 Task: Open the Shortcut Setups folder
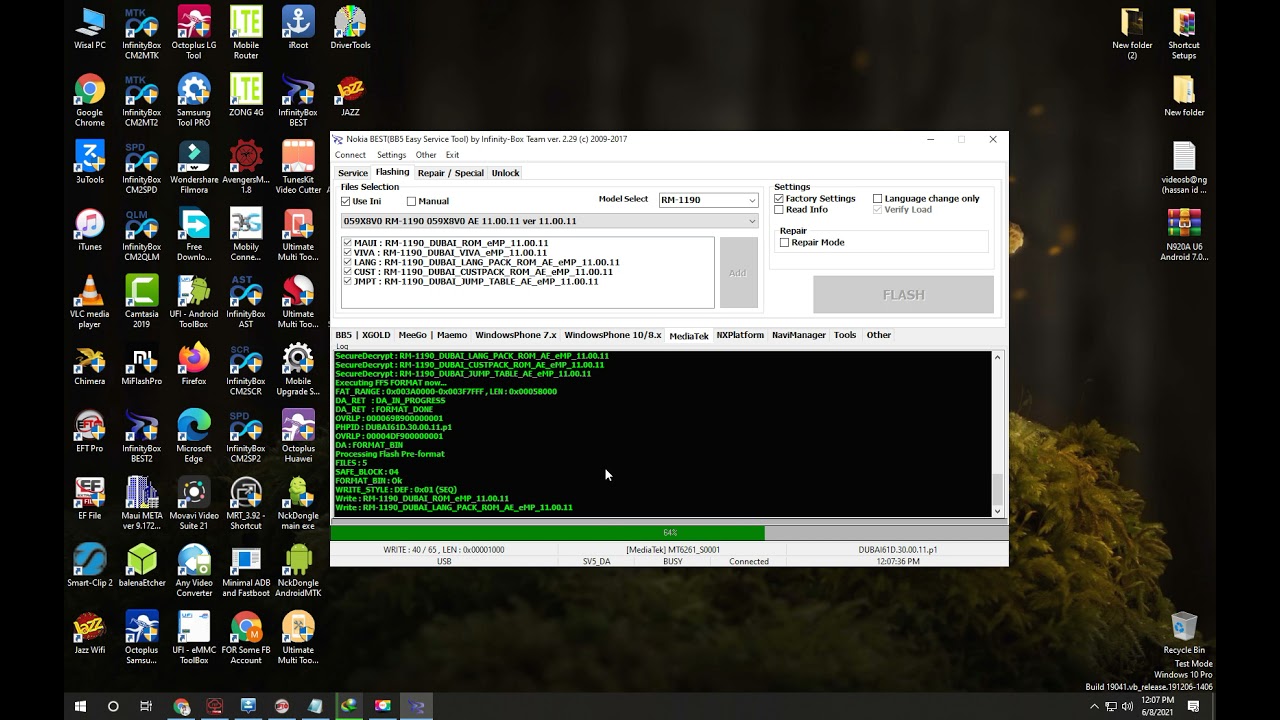(x=1184, y=33)
